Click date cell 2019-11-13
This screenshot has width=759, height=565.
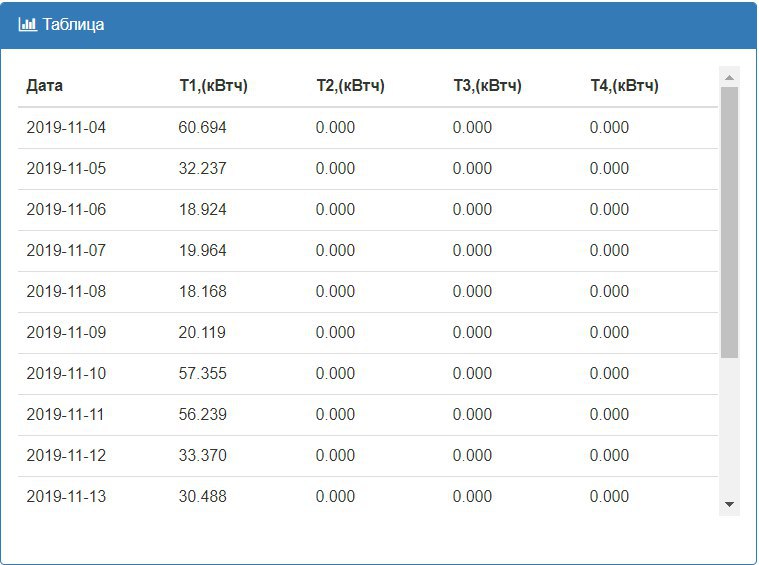66,496
